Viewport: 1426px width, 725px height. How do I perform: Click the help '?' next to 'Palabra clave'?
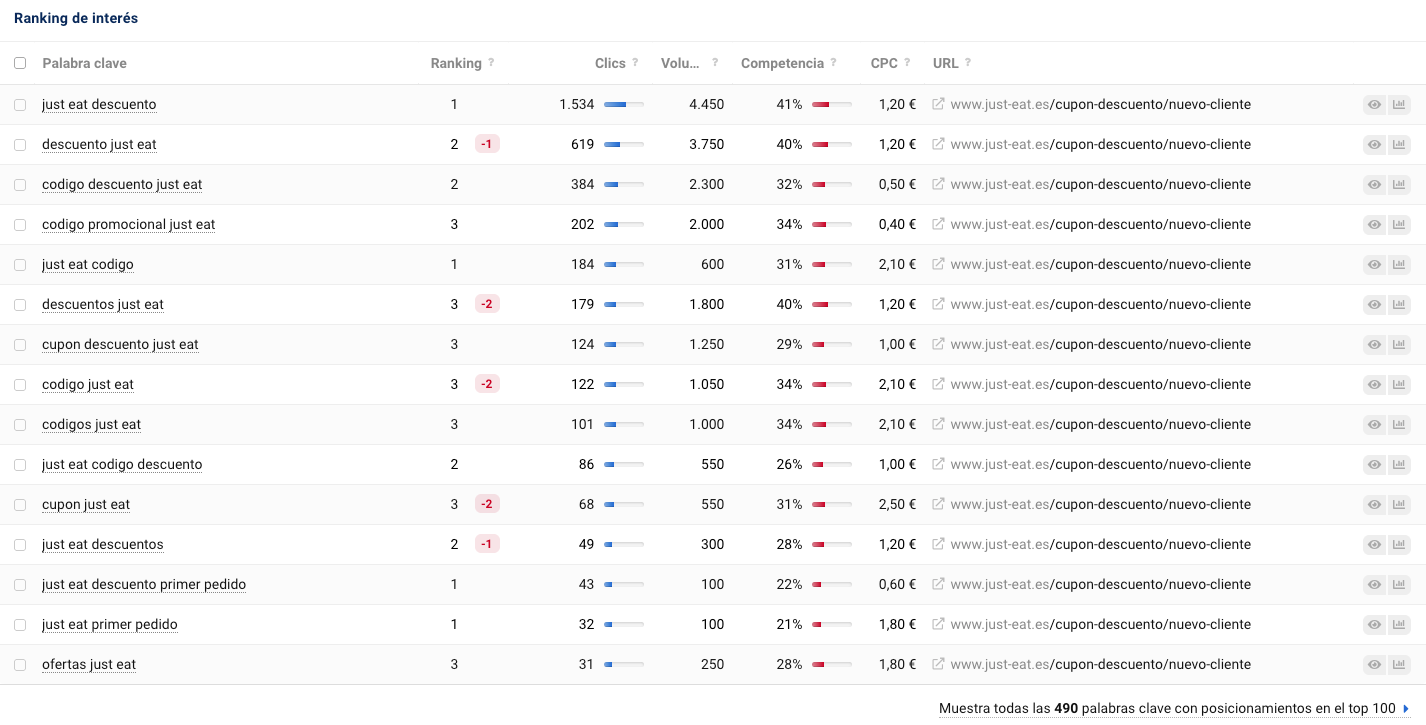[138, 62]
